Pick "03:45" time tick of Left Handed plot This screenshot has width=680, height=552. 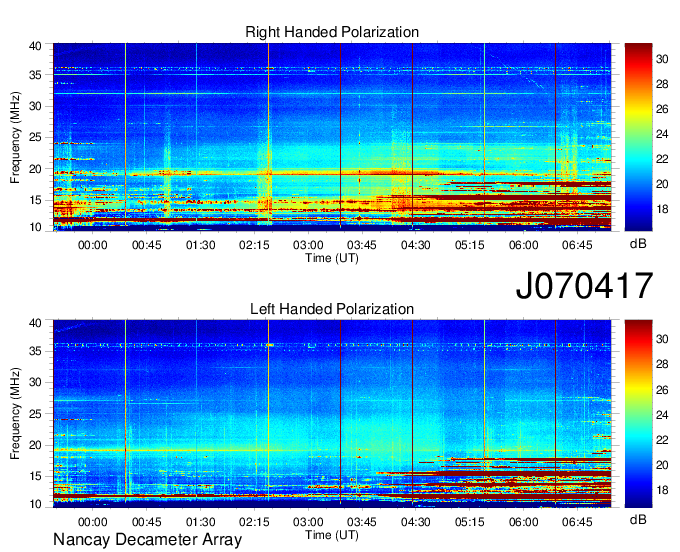[x=362, y=522]
